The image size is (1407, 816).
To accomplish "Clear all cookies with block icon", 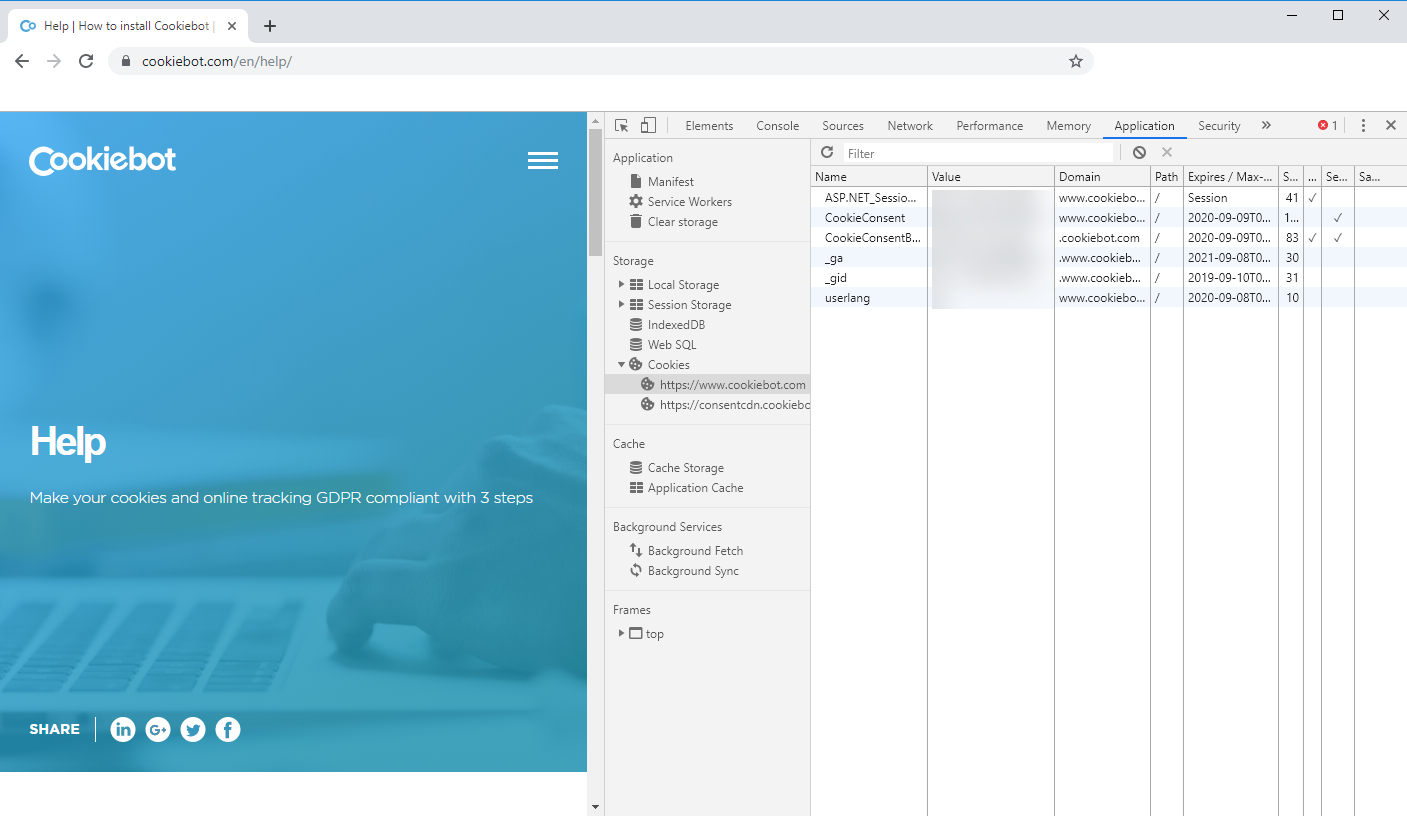I will tap(1139, 153).
